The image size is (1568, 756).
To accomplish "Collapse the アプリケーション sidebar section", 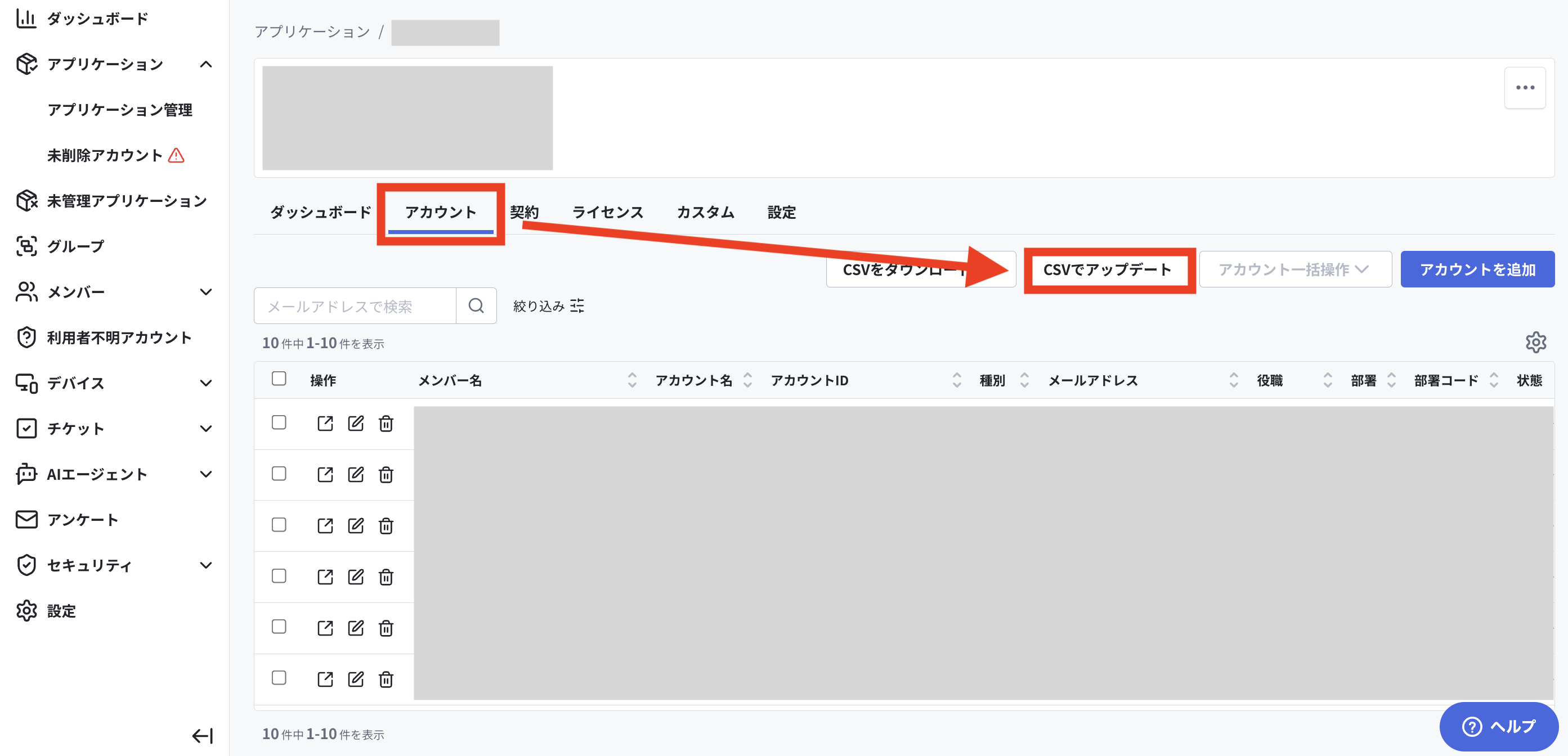I will click(206, 64).
